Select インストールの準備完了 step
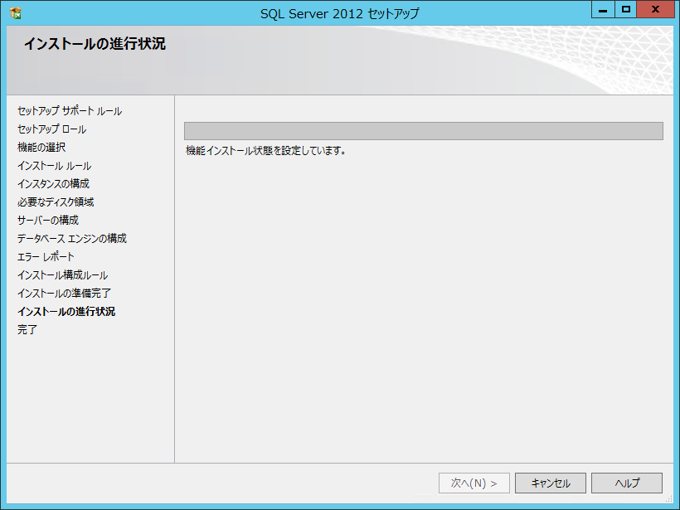680x510 pixels. [x=64, y=293]
